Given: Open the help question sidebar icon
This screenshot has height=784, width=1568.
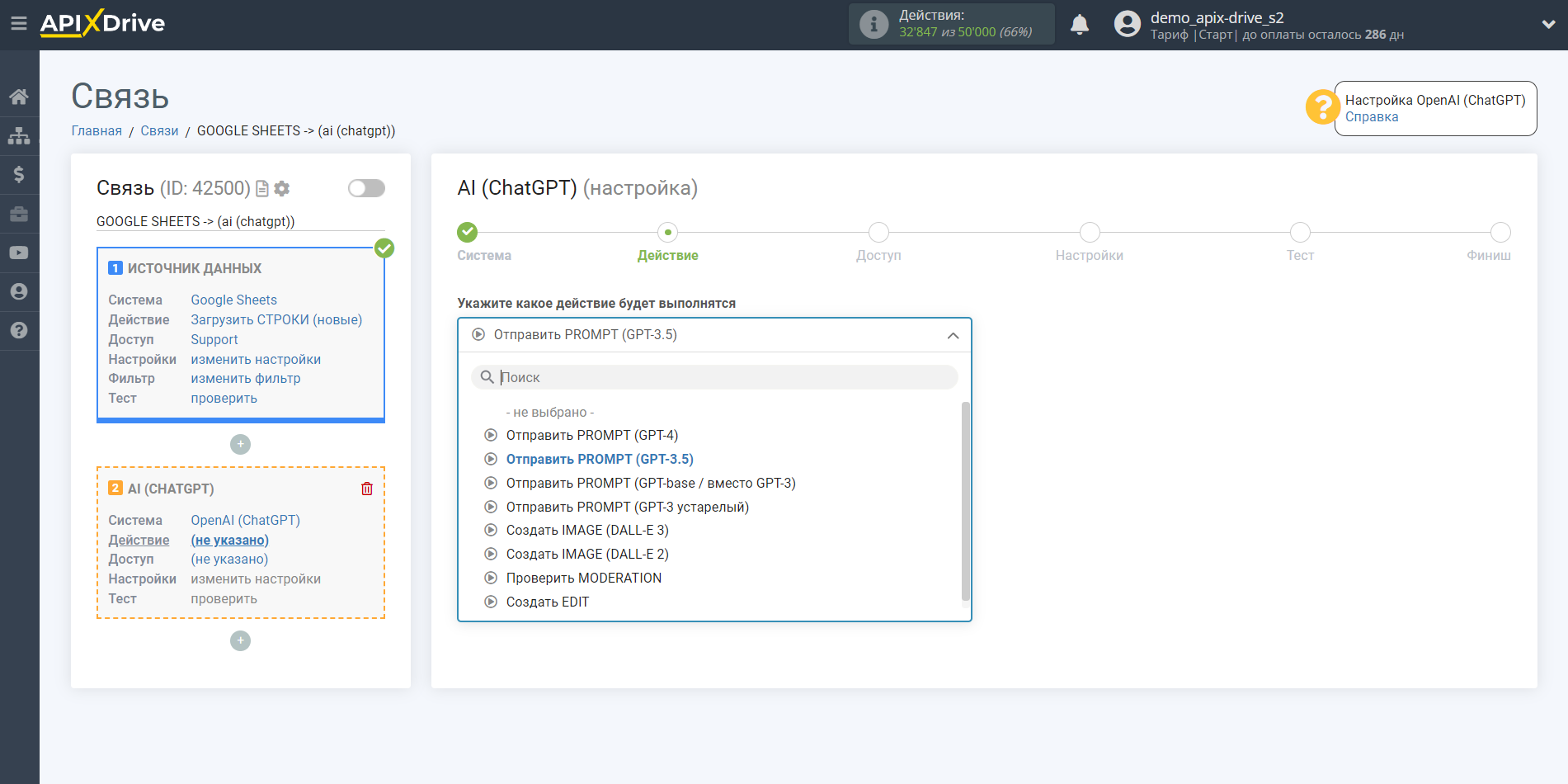Looking at the screenshot, I should [19, 330].
